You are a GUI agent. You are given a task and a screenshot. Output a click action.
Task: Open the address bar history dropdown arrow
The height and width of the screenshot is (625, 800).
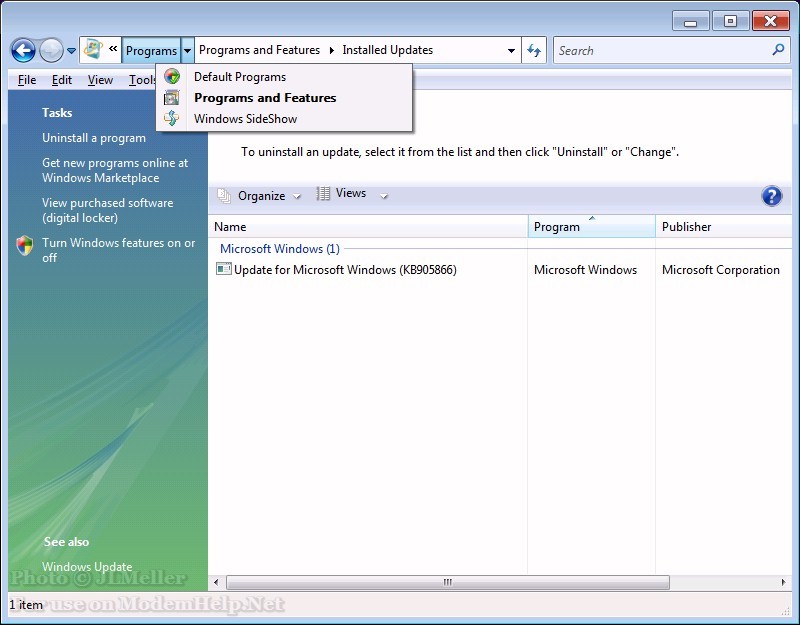tap(511, 50)
